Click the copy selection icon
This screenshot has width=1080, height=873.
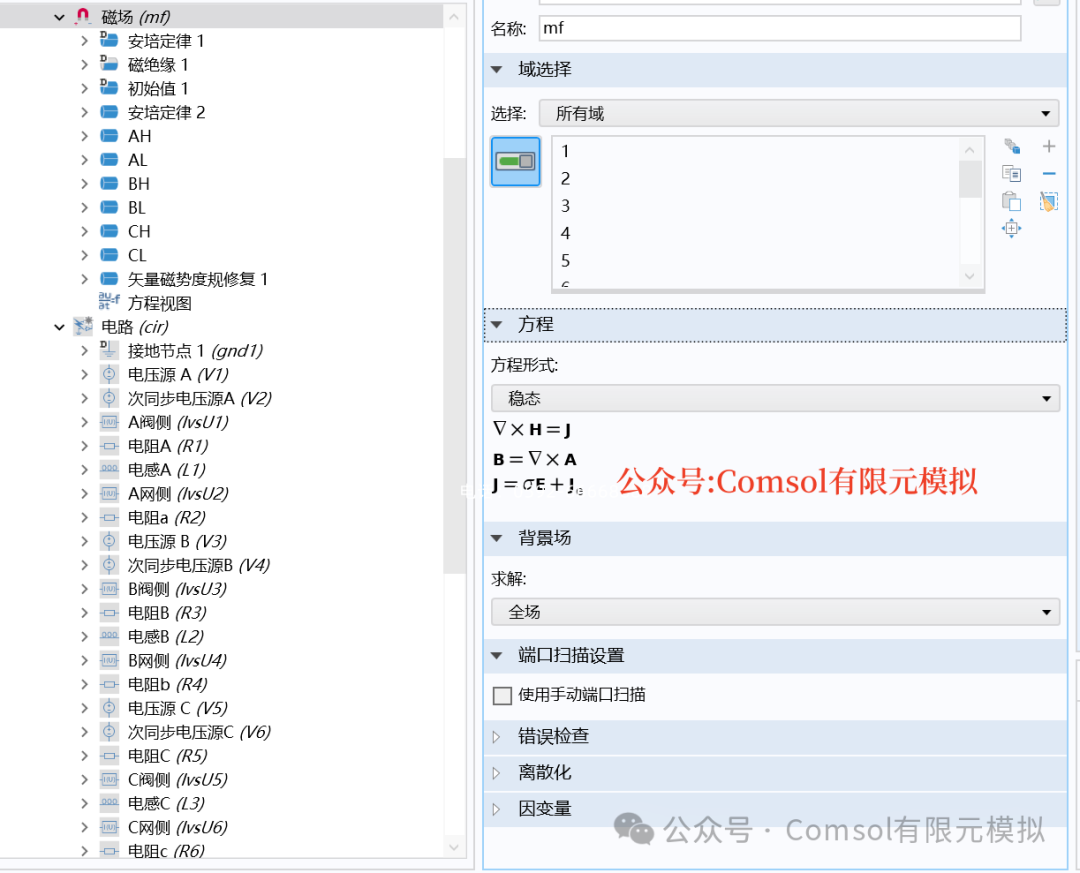pos(1011,173)
